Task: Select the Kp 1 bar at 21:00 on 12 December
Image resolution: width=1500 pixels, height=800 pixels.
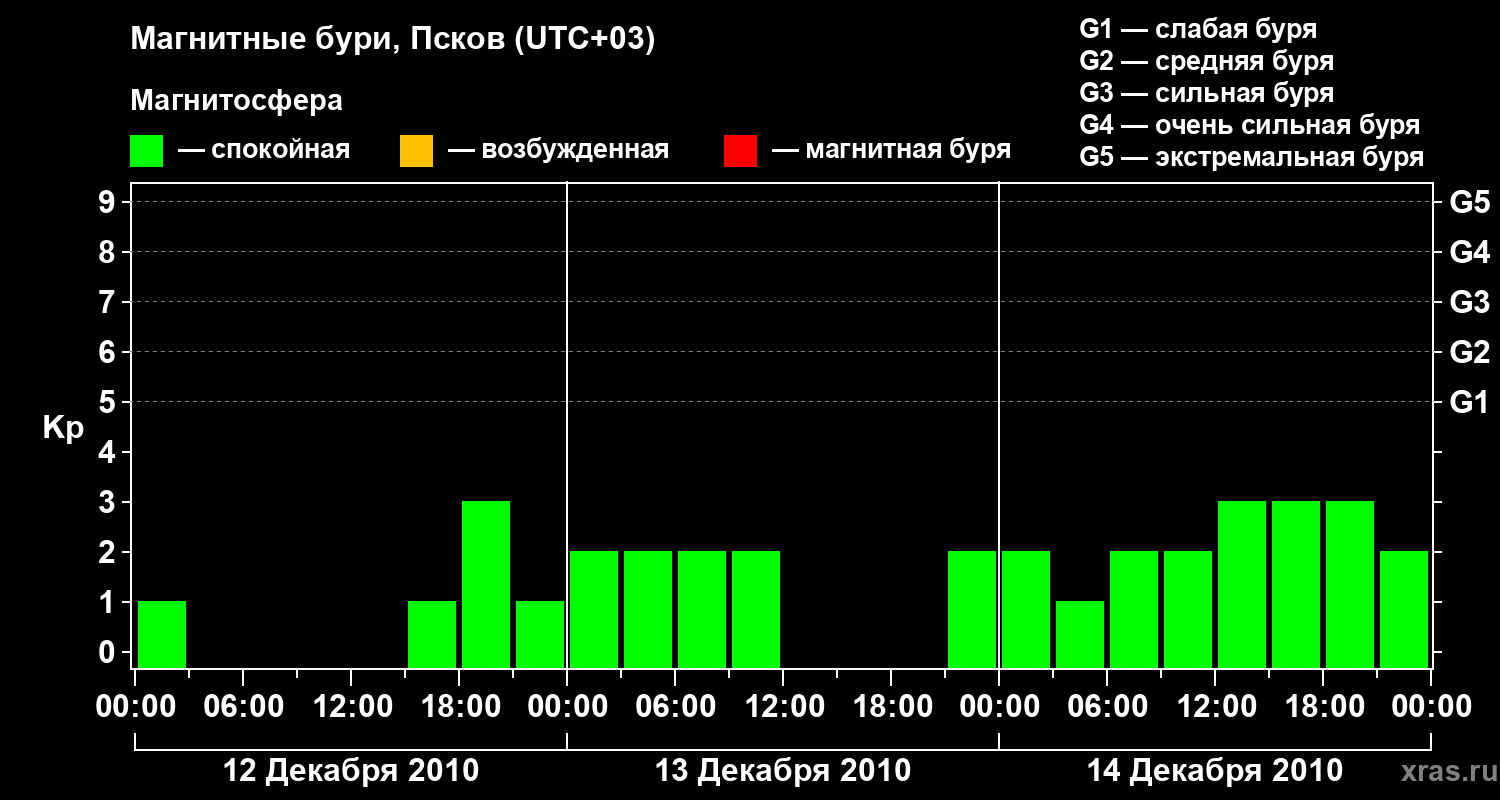Action: point(540,634)
